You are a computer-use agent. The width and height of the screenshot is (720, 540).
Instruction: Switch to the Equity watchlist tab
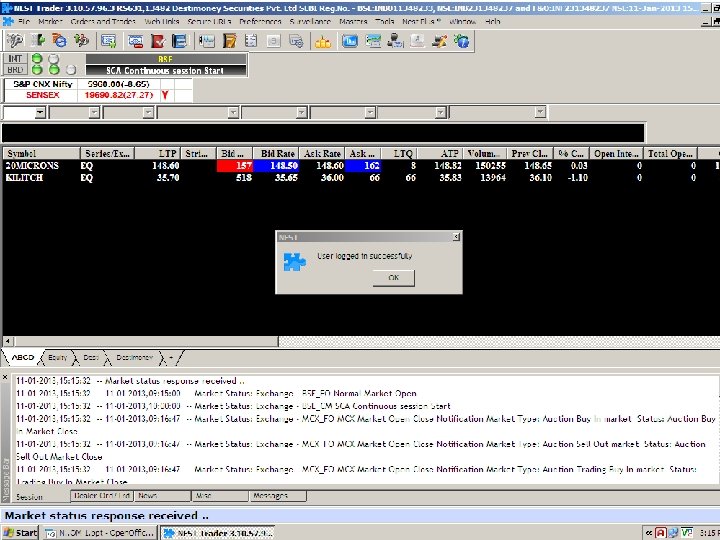click(57, 357)
